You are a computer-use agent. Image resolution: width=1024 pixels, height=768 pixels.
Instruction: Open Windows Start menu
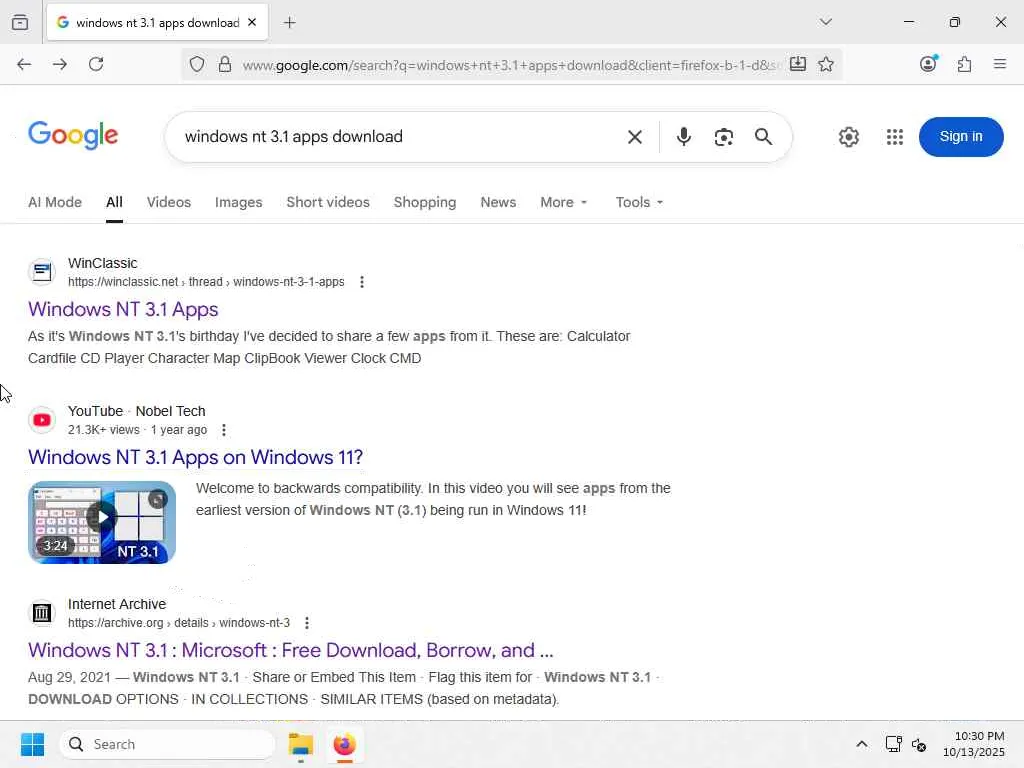[x=32, y=744]
